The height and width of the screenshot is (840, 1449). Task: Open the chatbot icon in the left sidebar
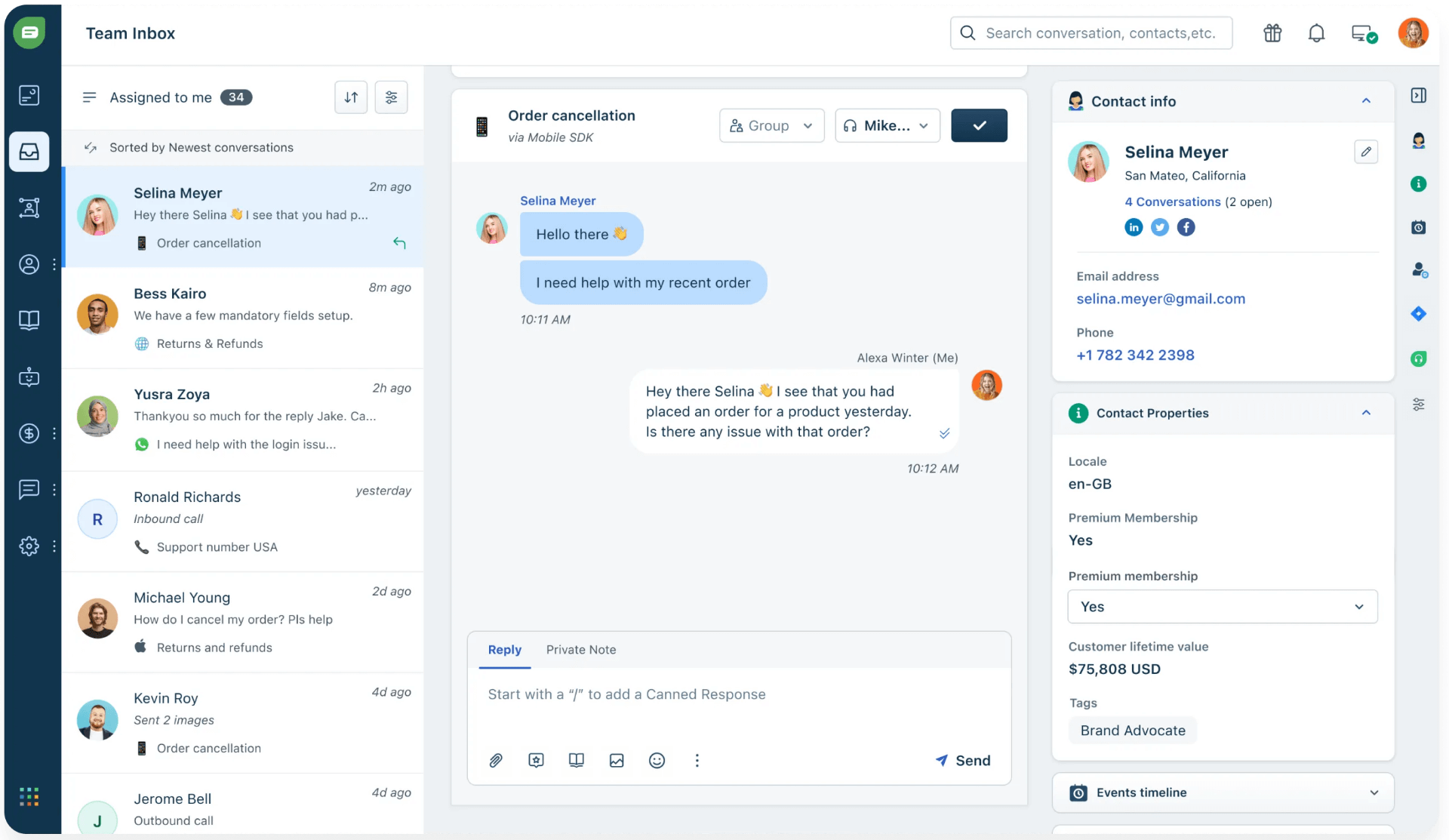tap(29, 377)
